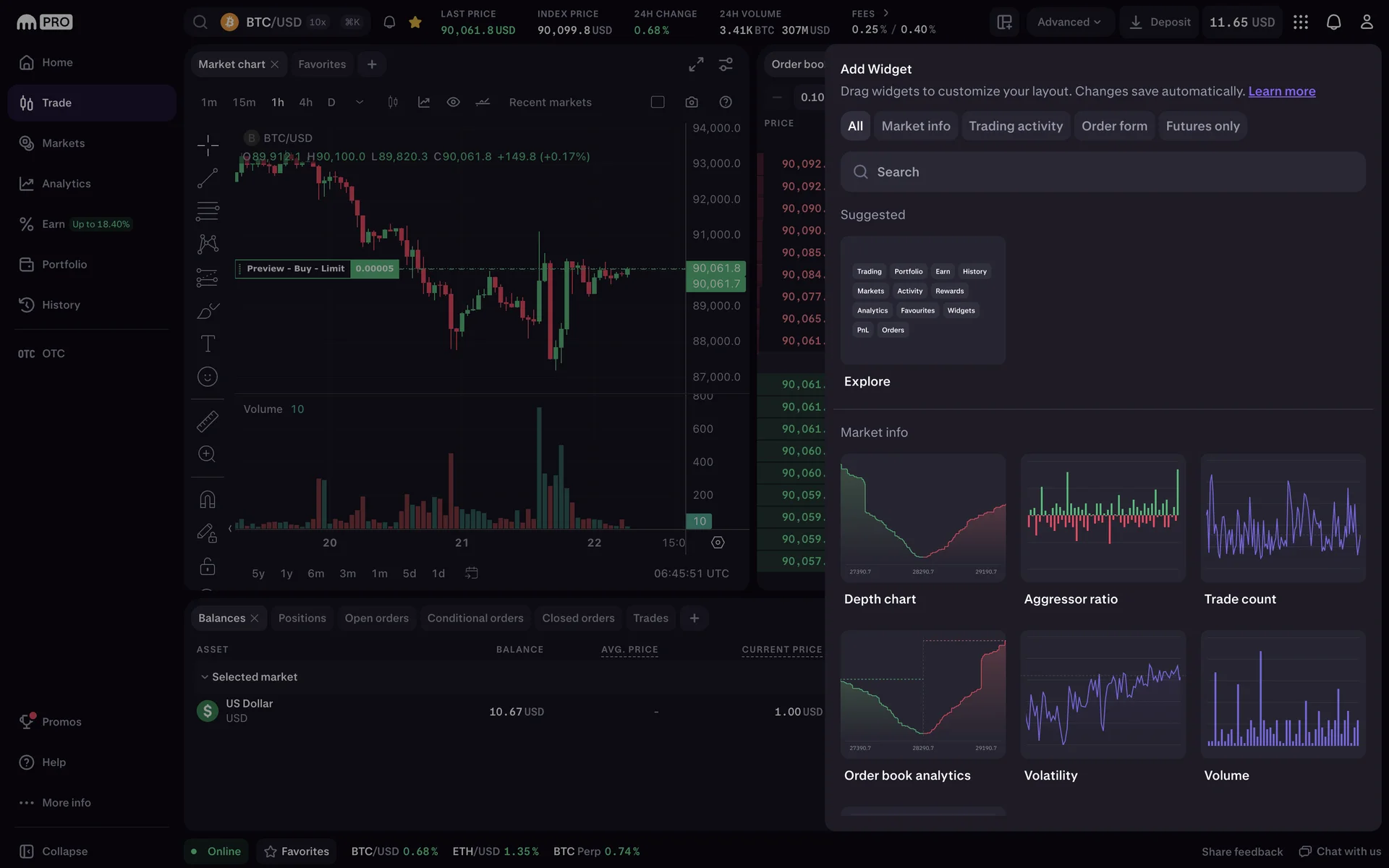Collapse the Selected market group

coord(205,677)
